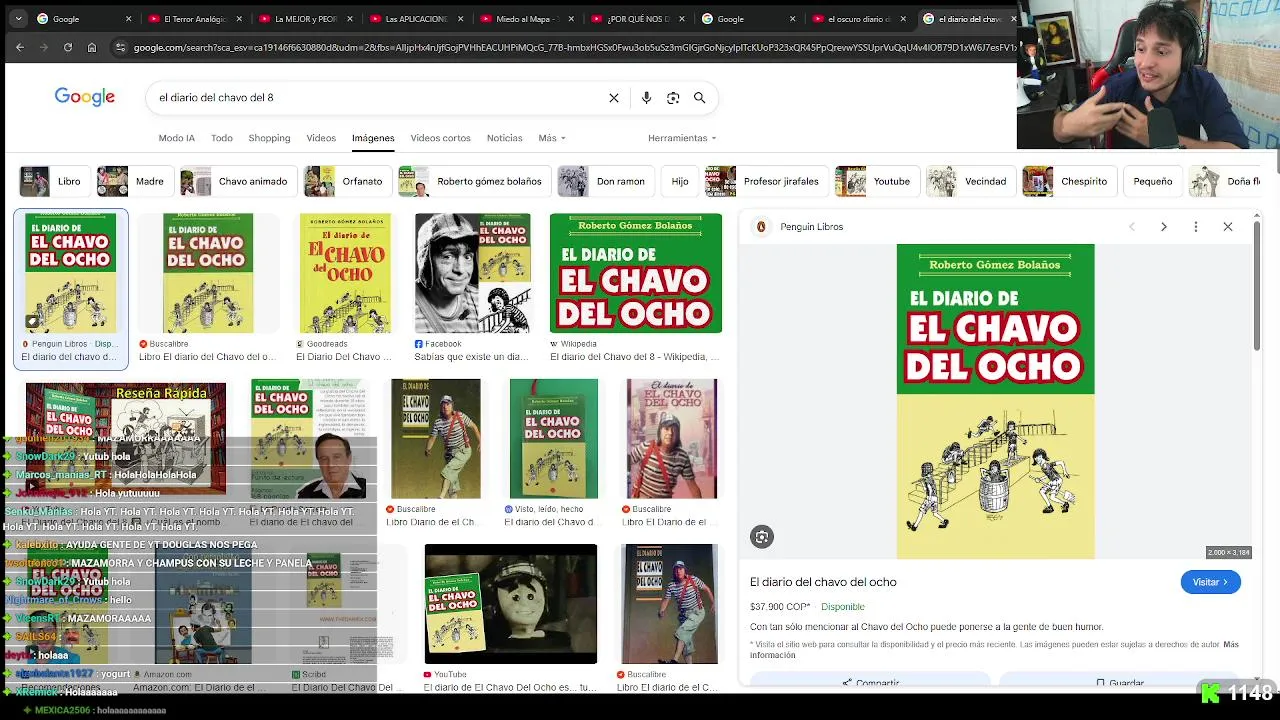Open Herramientas dropdown
Screen dimensions: 1280x720
point(682,138)
